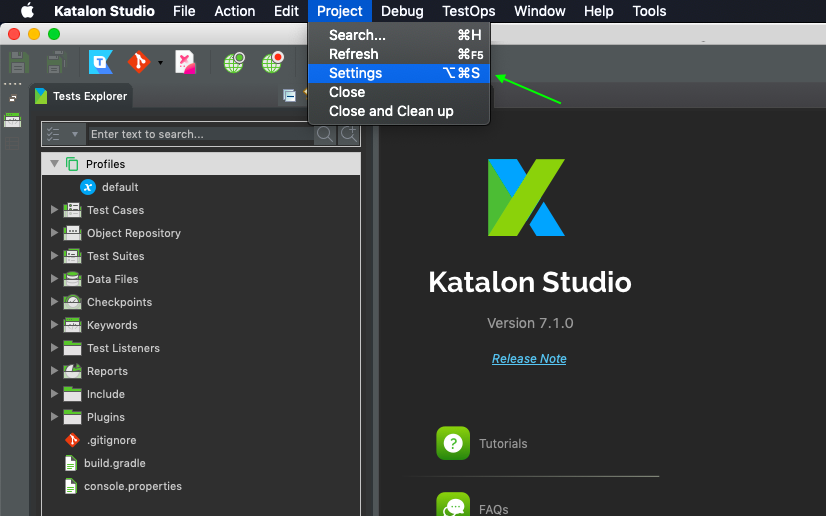Select the Profiles folder icon
Image resolution: width=826 pixels, height=516 pixels.
click(72, 164)
